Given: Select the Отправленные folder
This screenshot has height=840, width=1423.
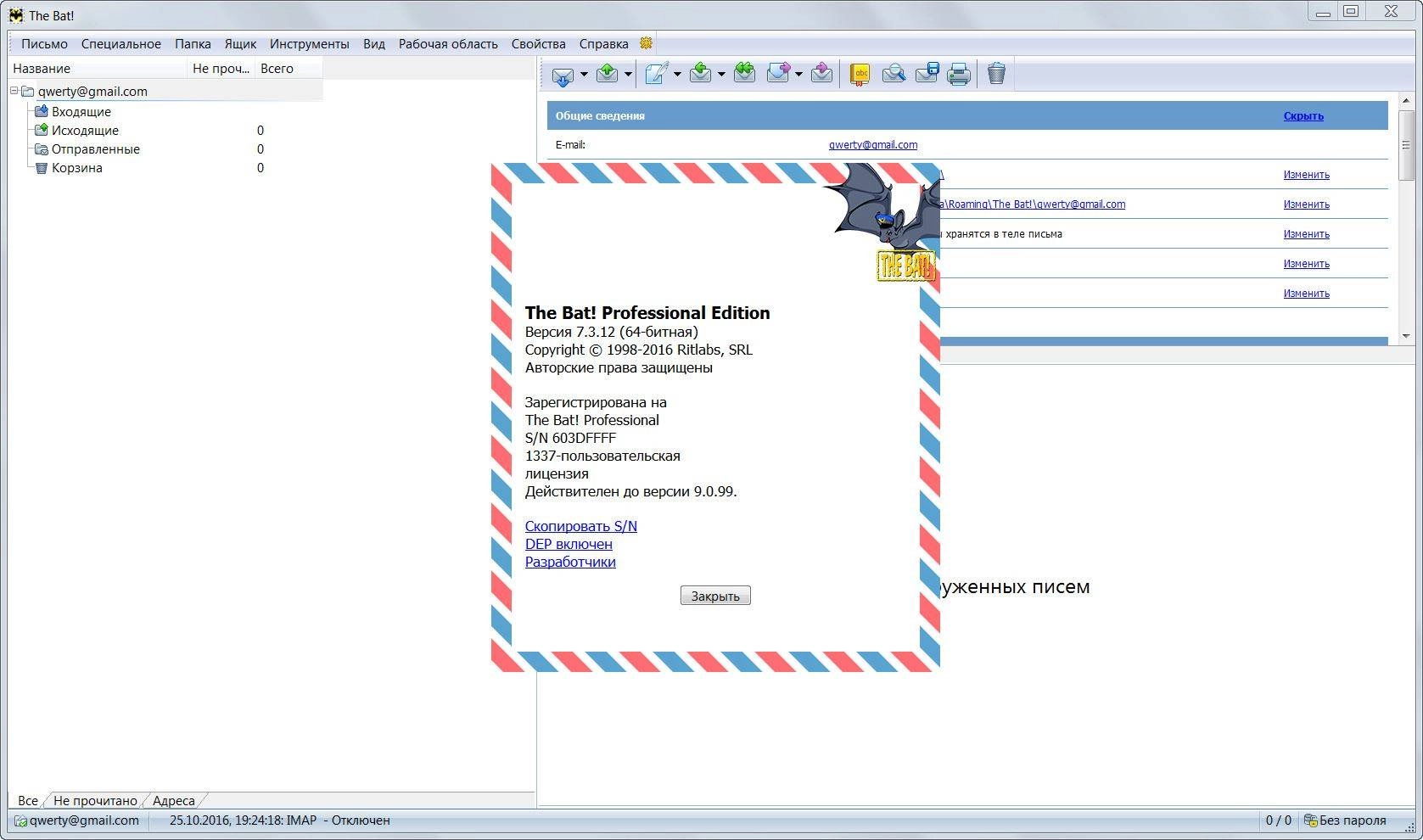Looking at the screenshot, I should pyautogui.click(x=95, y=148).
